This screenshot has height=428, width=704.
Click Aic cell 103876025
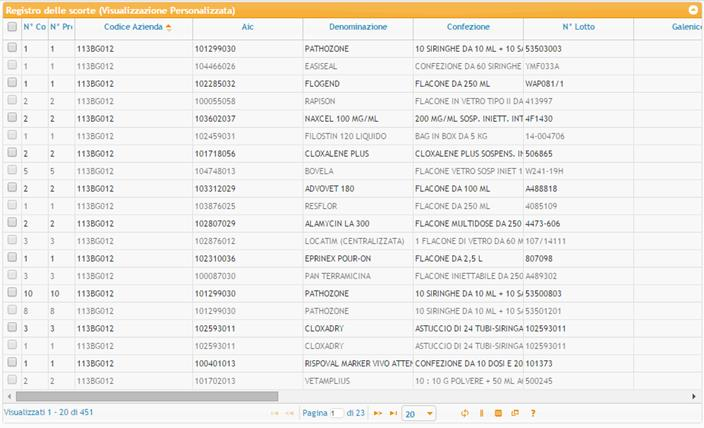pyautogui.click(x=215, y=206)
